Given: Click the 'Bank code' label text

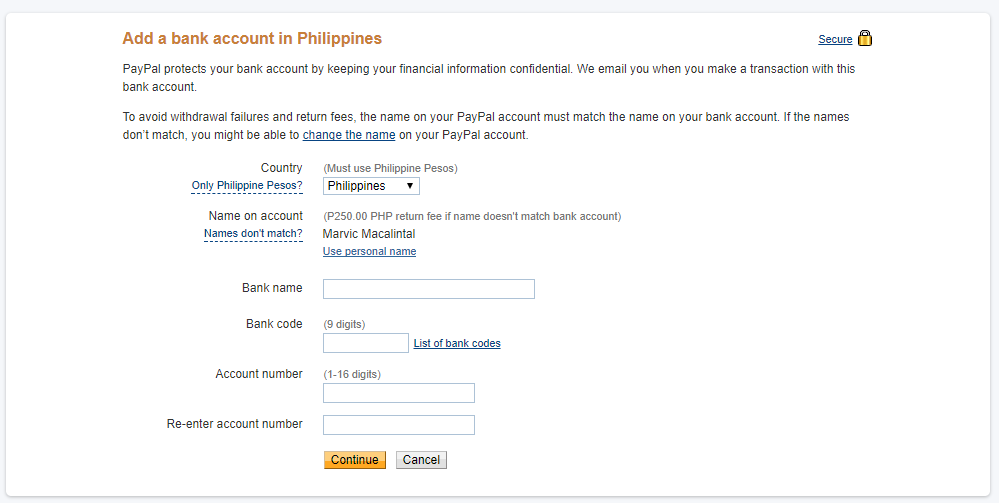Looking at the screenshot, I should coord(274,323).
